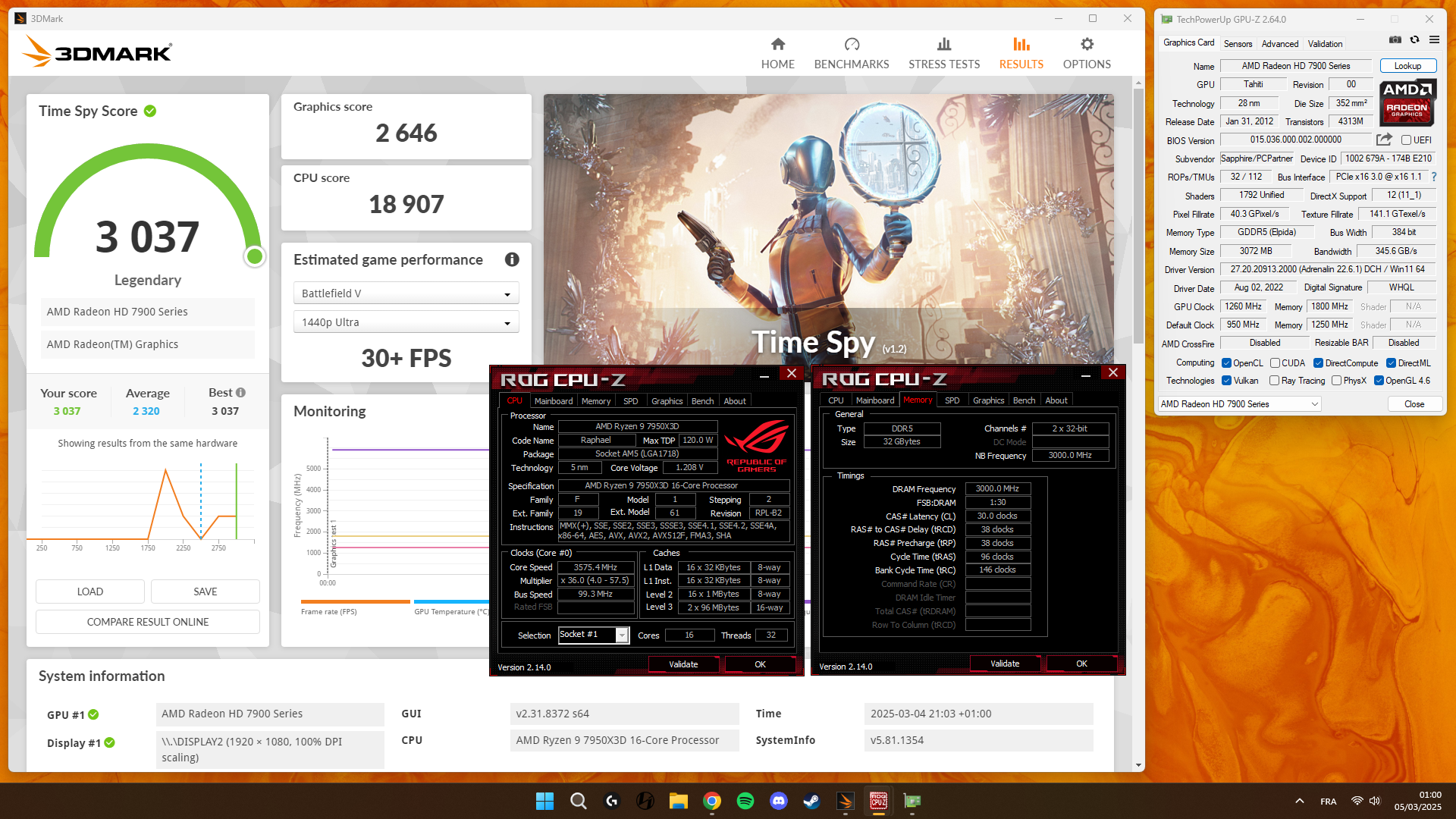Click Validate in the left CPU-Z window

(x=683, y=664)
